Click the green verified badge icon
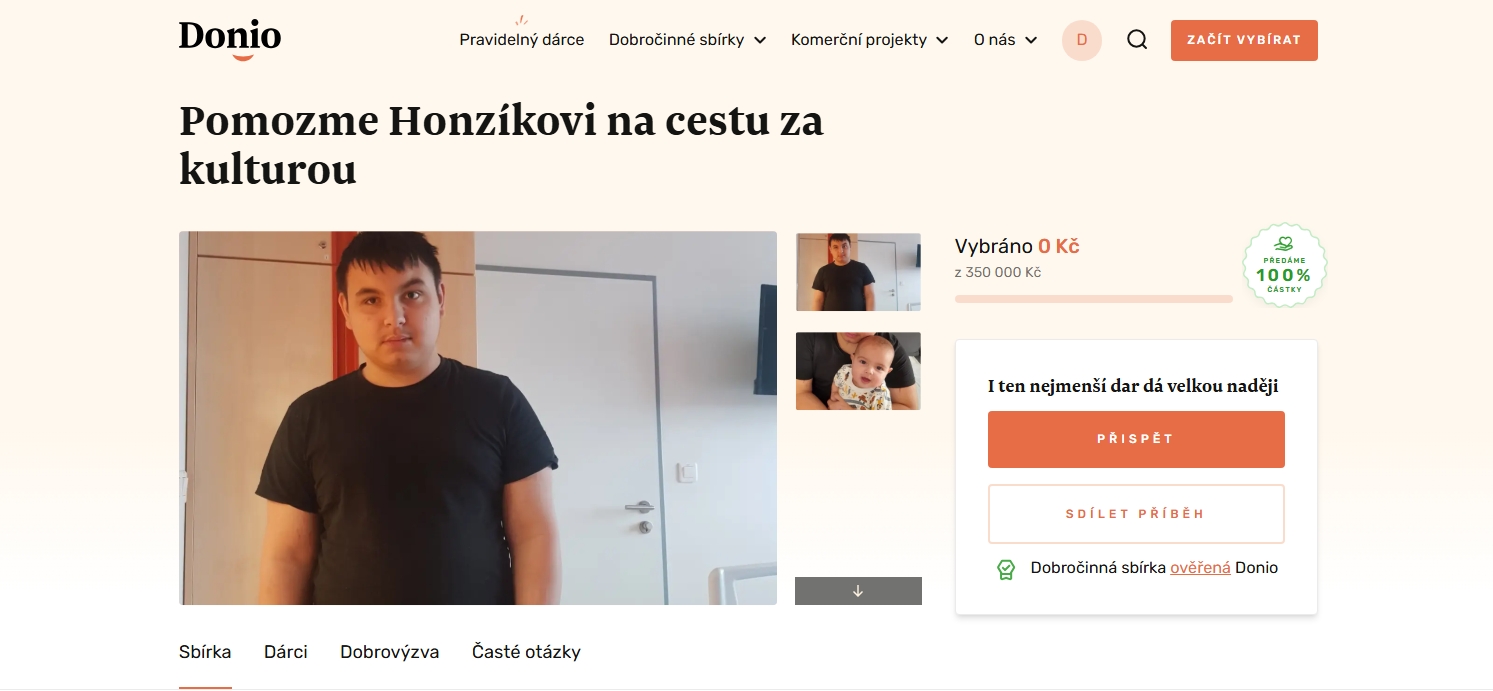 (1006, 569)
